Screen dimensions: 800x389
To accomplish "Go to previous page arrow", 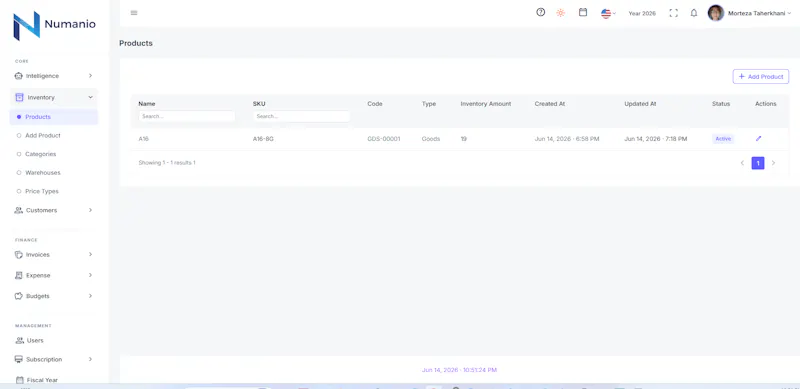I will (x=742, y=163).
